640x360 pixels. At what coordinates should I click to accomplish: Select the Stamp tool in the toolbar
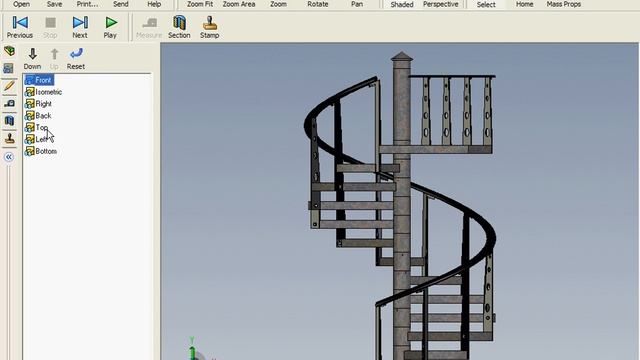point(209,27)
